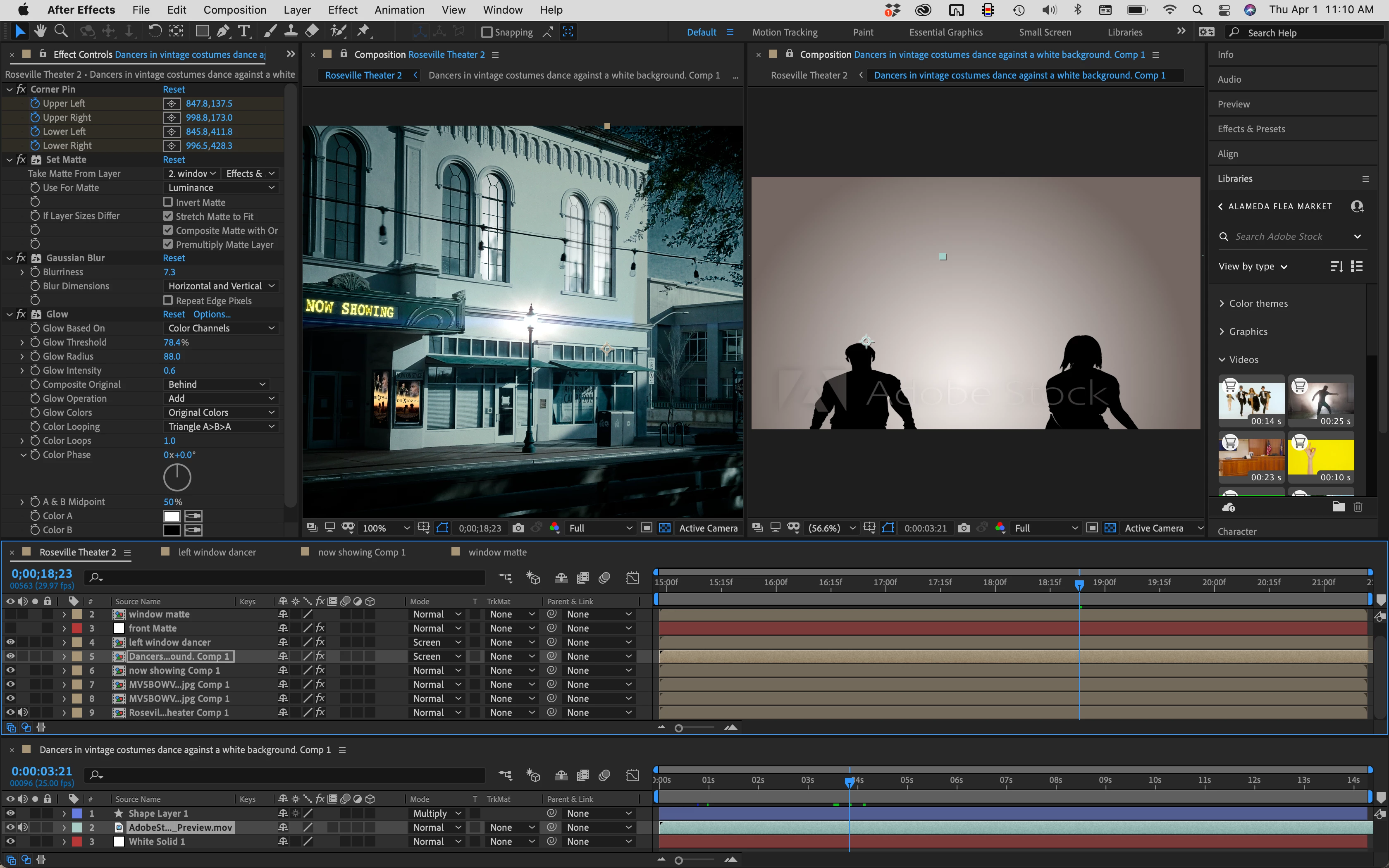Select the Zoom magnifier tool
The height and width of the screenshot is (868, 1389).
(x=61, y=31)
